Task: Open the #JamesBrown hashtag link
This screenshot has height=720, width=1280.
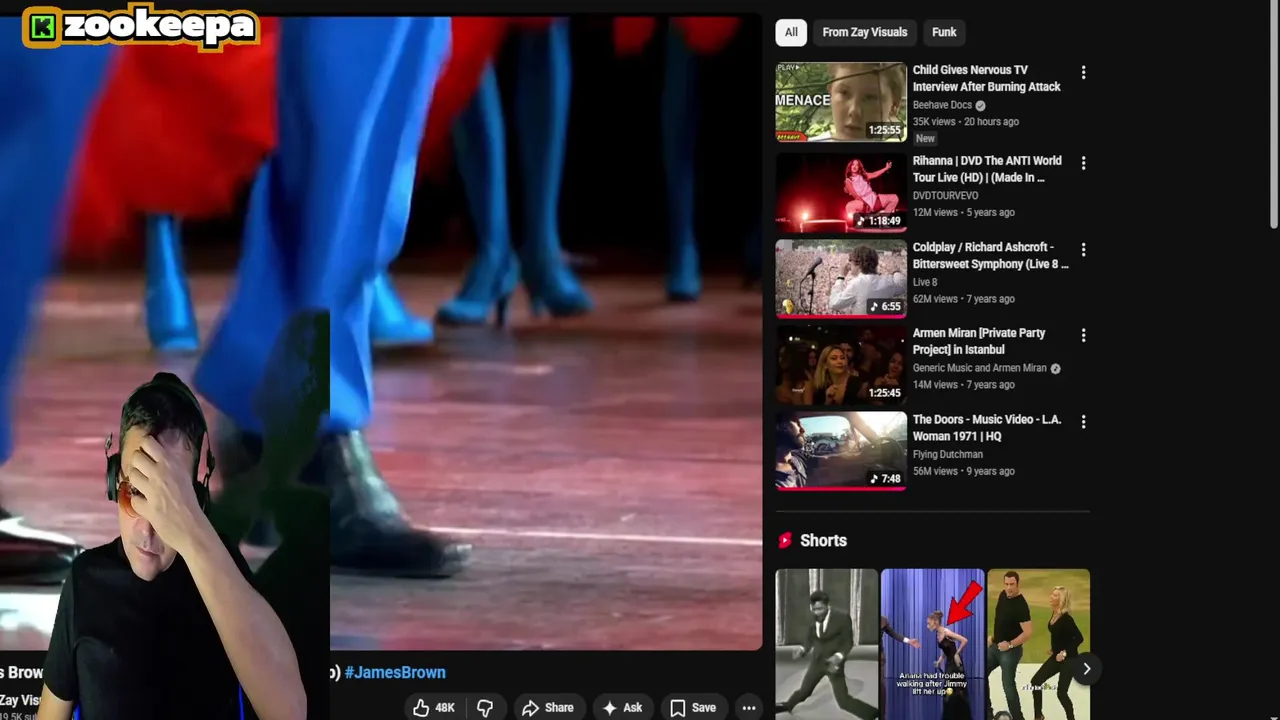Action: 395,673
